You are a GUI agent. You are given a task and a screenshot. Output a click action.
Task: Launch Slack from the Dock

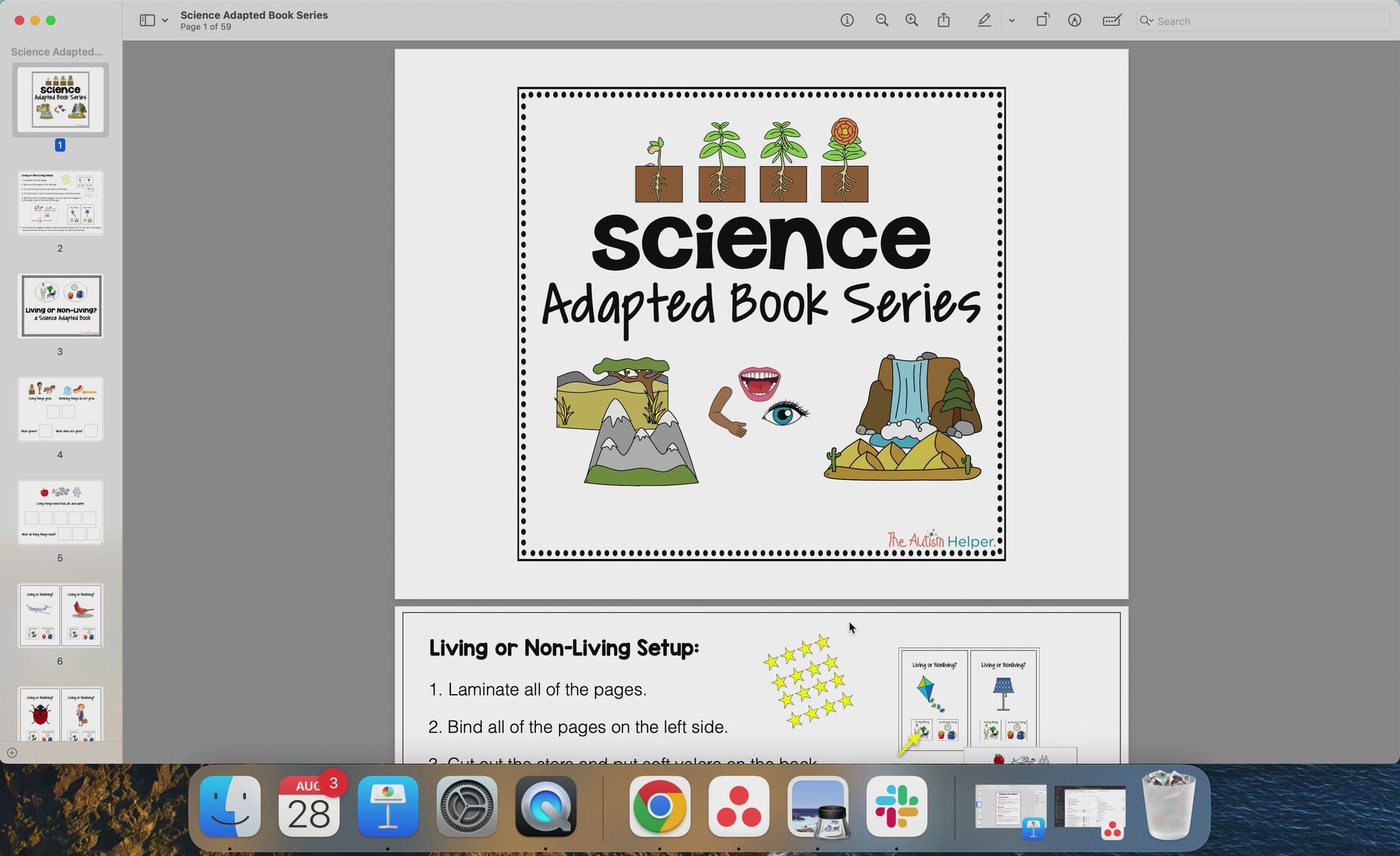click(896, 806)
